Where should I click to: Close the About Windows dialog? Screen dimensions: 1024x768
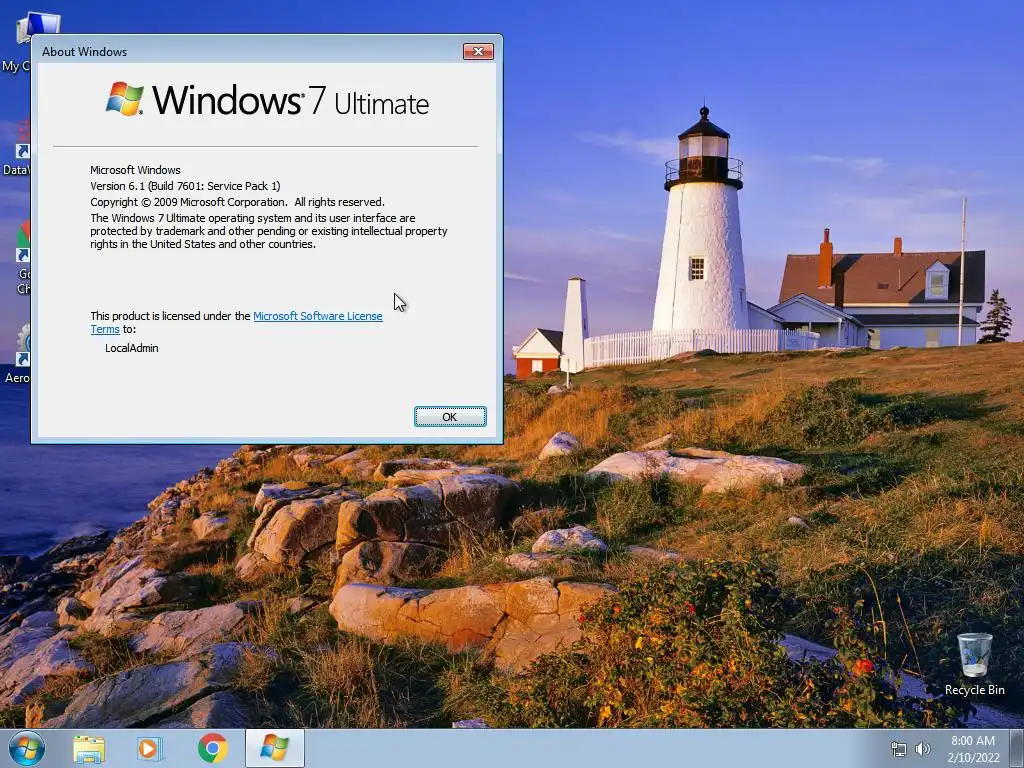point(478,52)
